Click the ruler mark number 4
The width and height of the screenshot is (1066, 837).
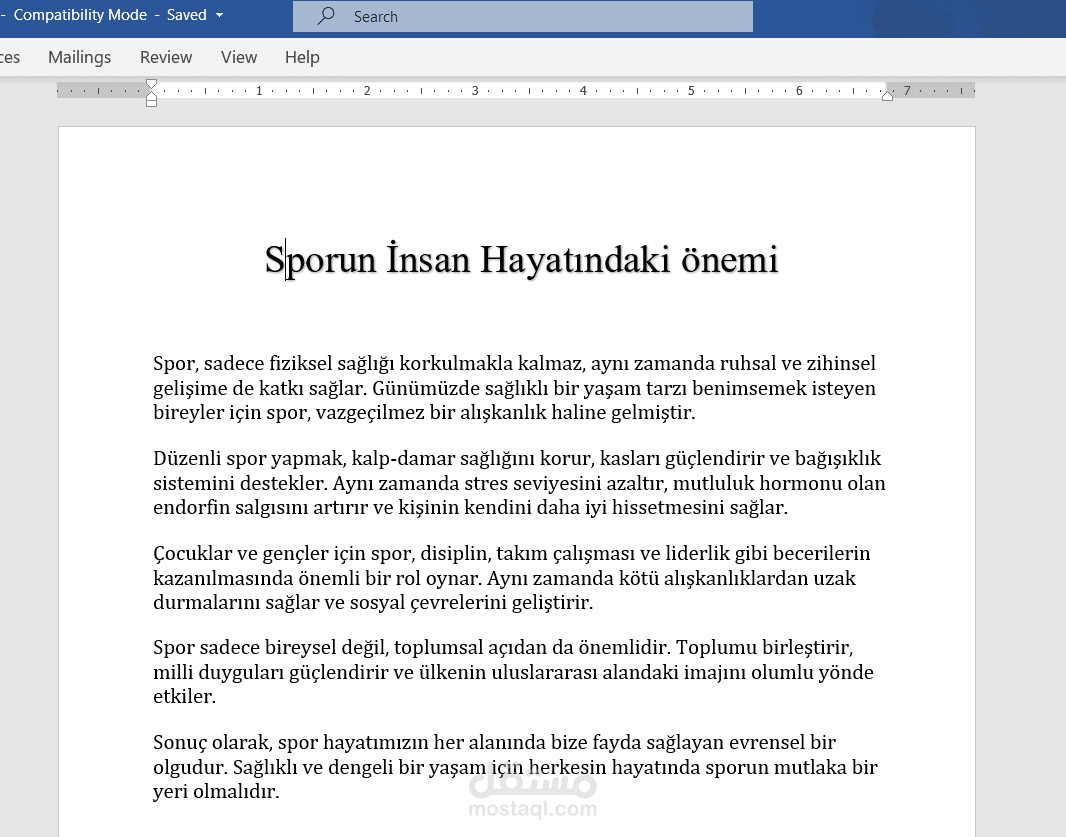pyautogui.click(x=583, y=90)
